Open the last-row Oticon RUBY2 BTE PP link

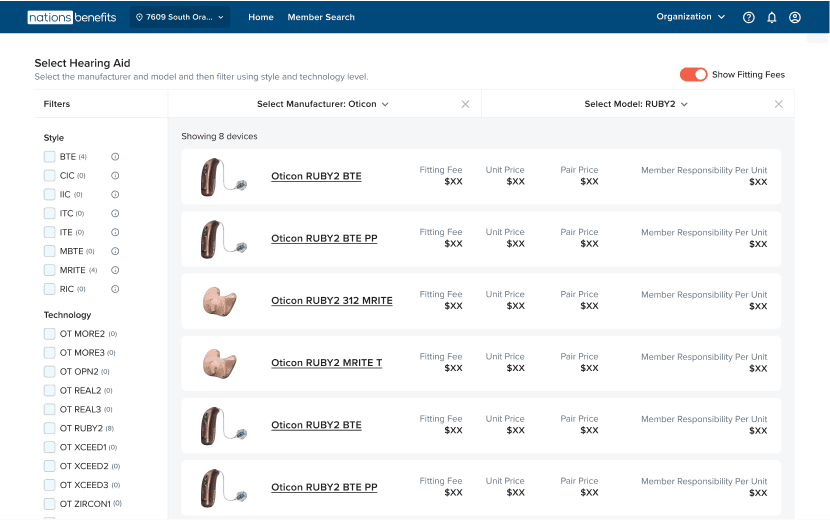click(x=324, y=487)
